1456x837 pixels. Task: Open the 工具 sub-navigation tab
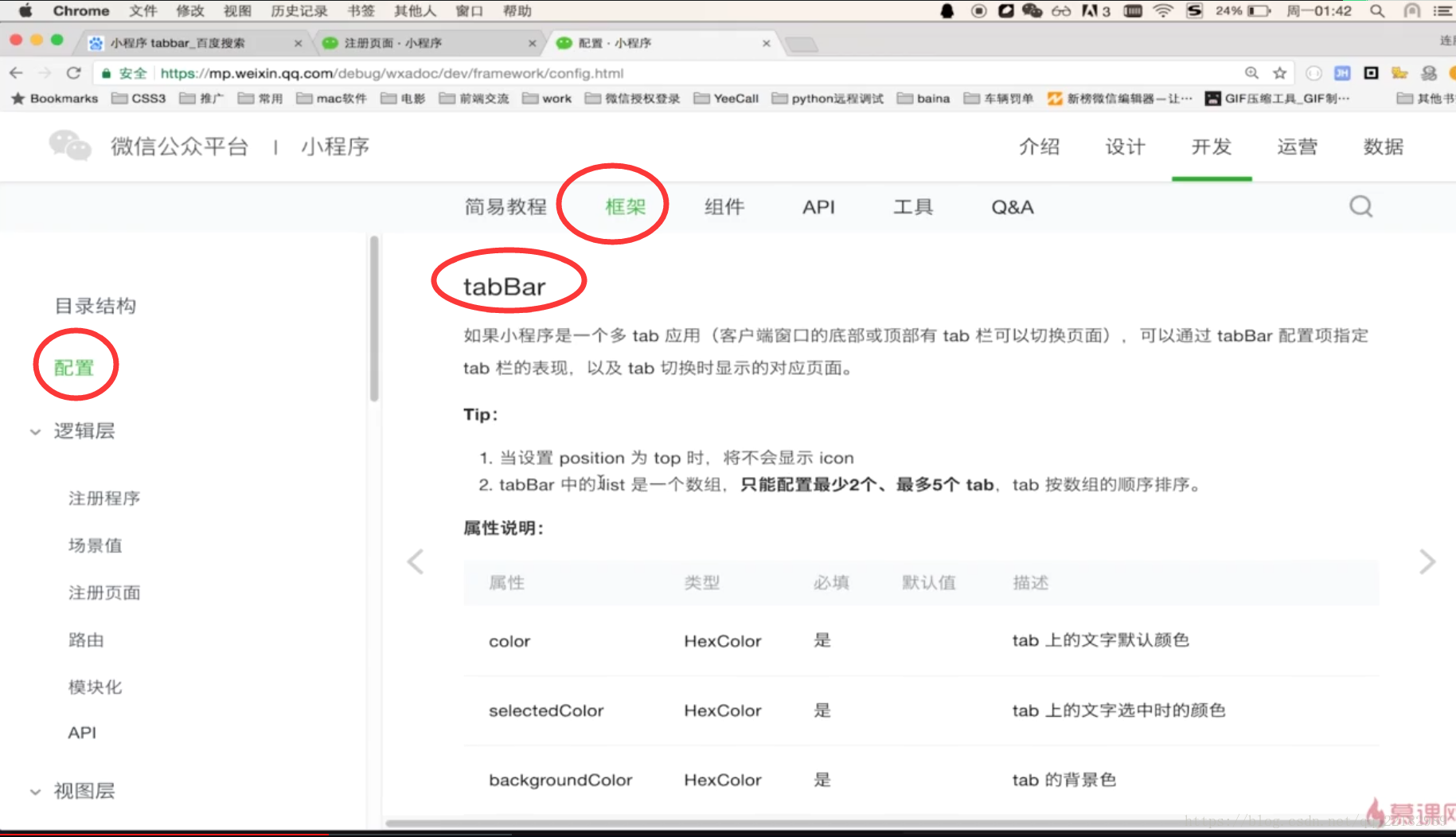coord(913,207)
